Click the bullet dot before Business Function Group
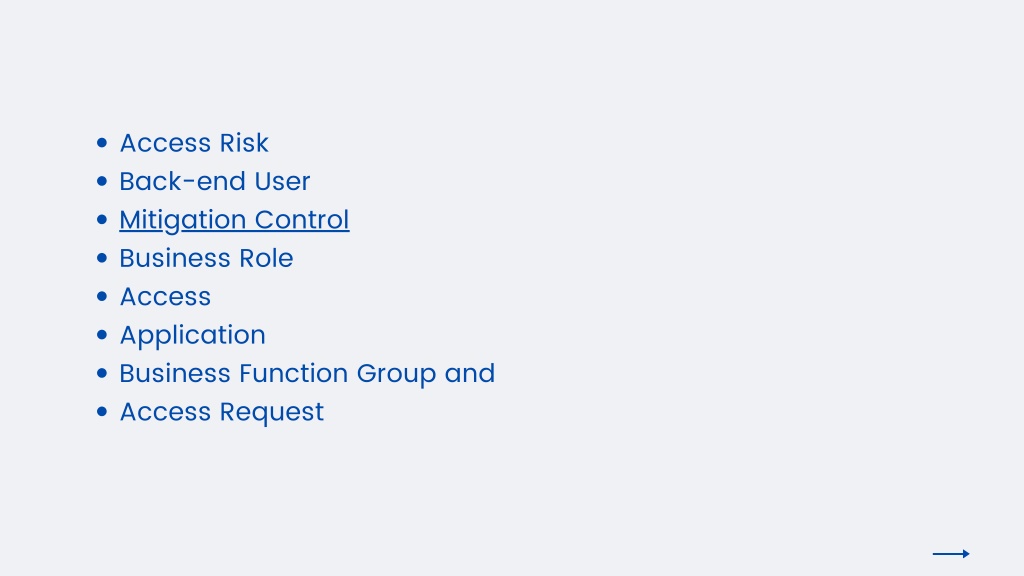1024x576 pixels. [102, 374]
